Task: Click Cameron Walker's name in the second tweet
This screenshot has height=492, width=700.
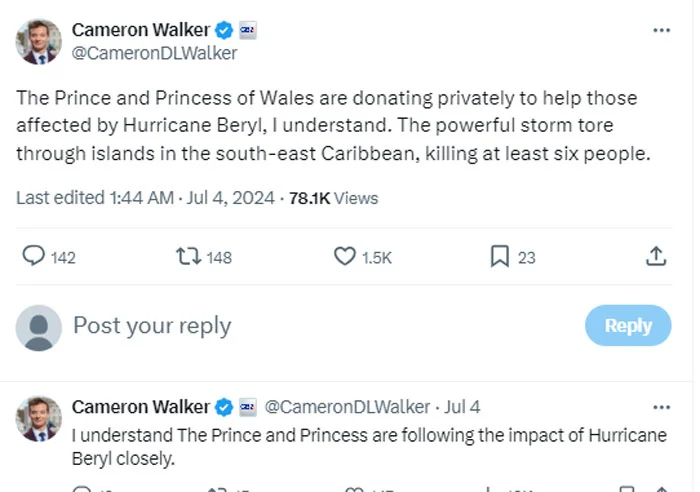Action: coord(140,407)
